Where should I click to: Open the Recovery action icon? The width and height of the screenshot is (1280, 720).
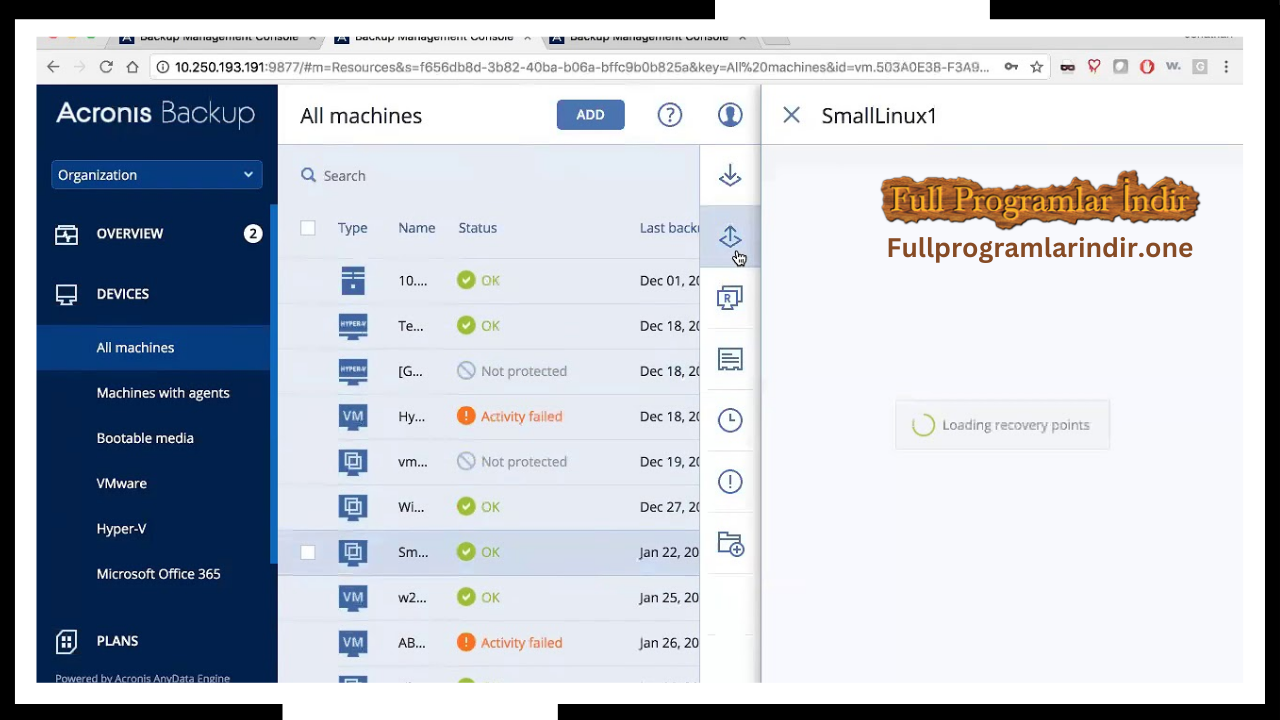tap(730, 237)
